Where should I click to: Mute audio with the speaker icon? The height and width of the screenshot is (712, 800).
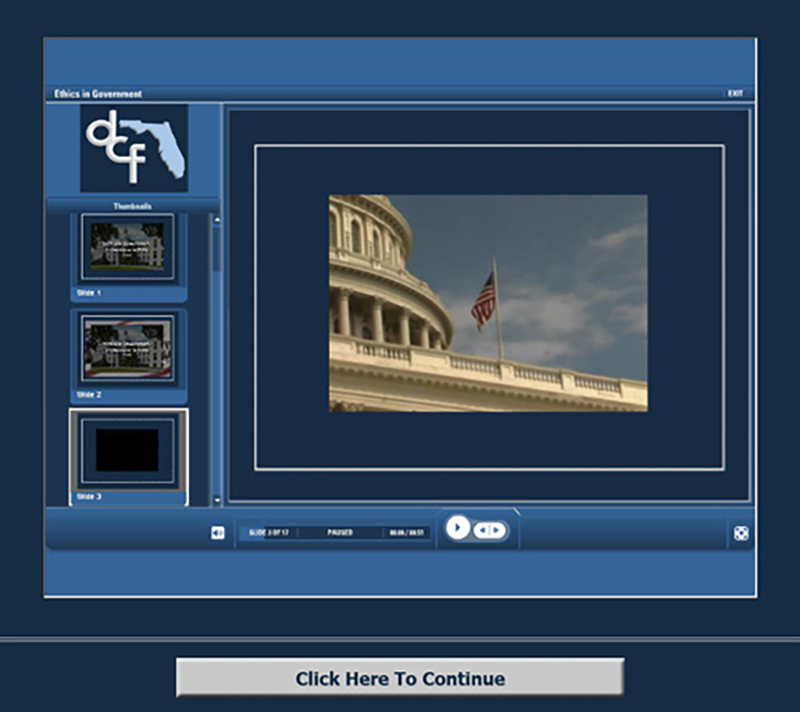218,533
